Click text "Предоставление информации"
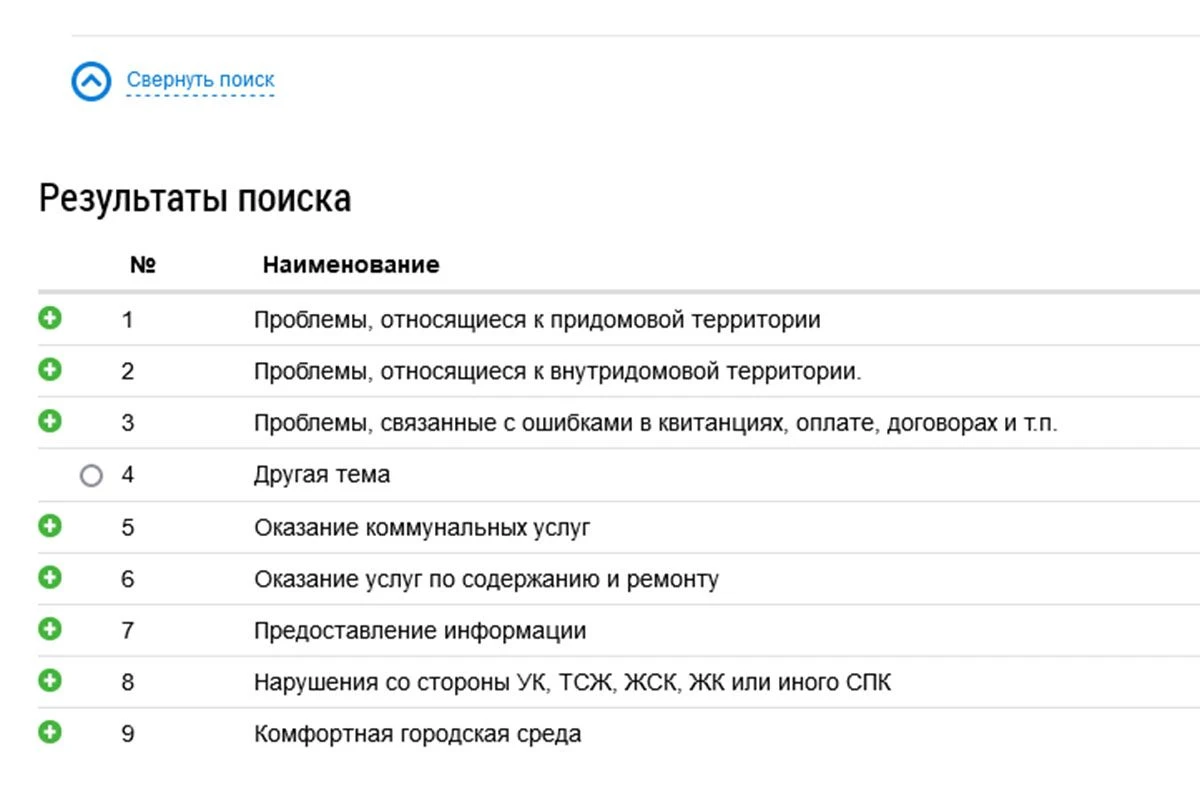The width and height of the screenshot is (1200, 800). (420, 632)
